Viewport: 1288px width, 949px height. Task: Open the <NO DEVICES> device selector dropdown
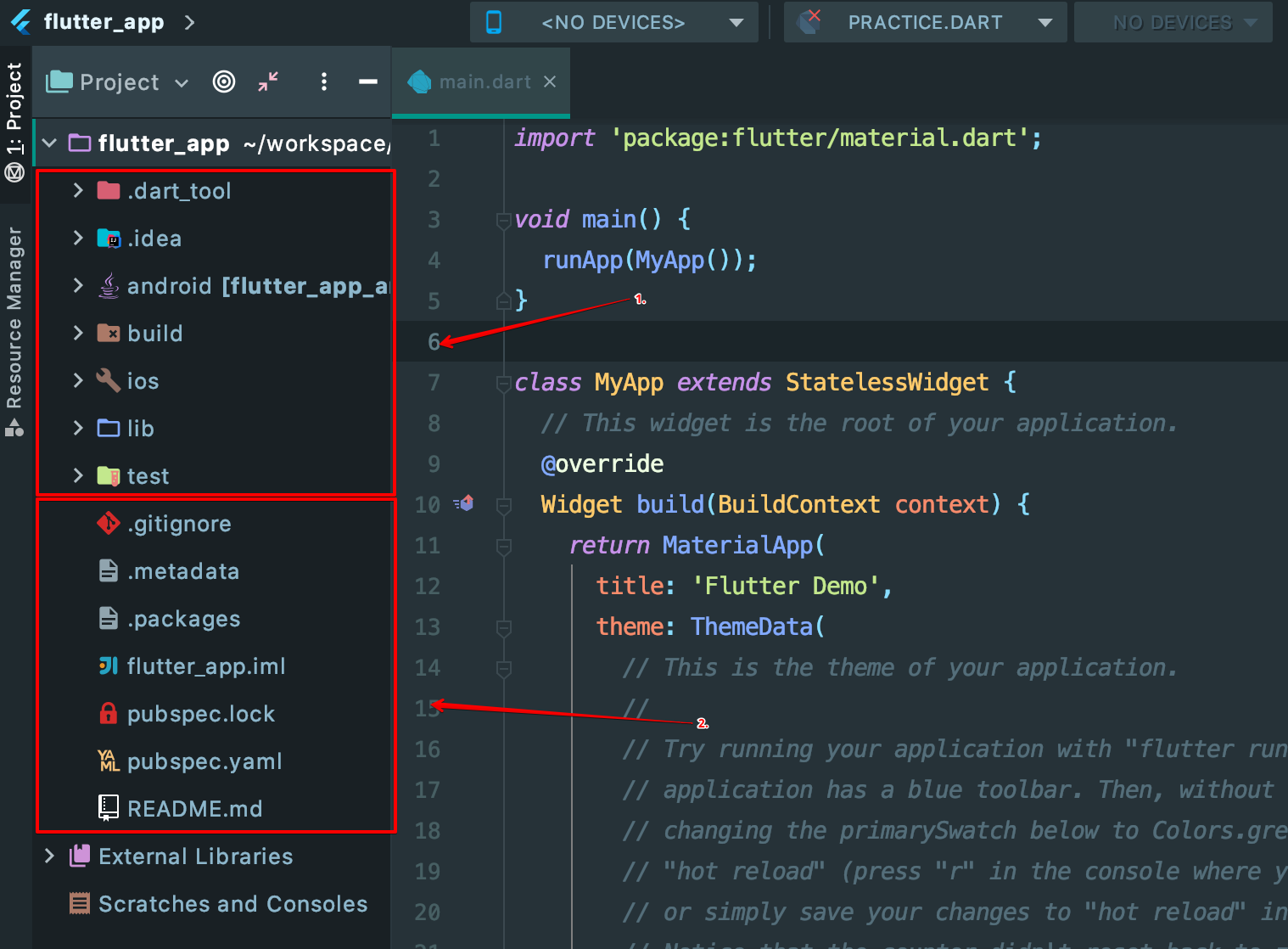click(x=614, y=23)
